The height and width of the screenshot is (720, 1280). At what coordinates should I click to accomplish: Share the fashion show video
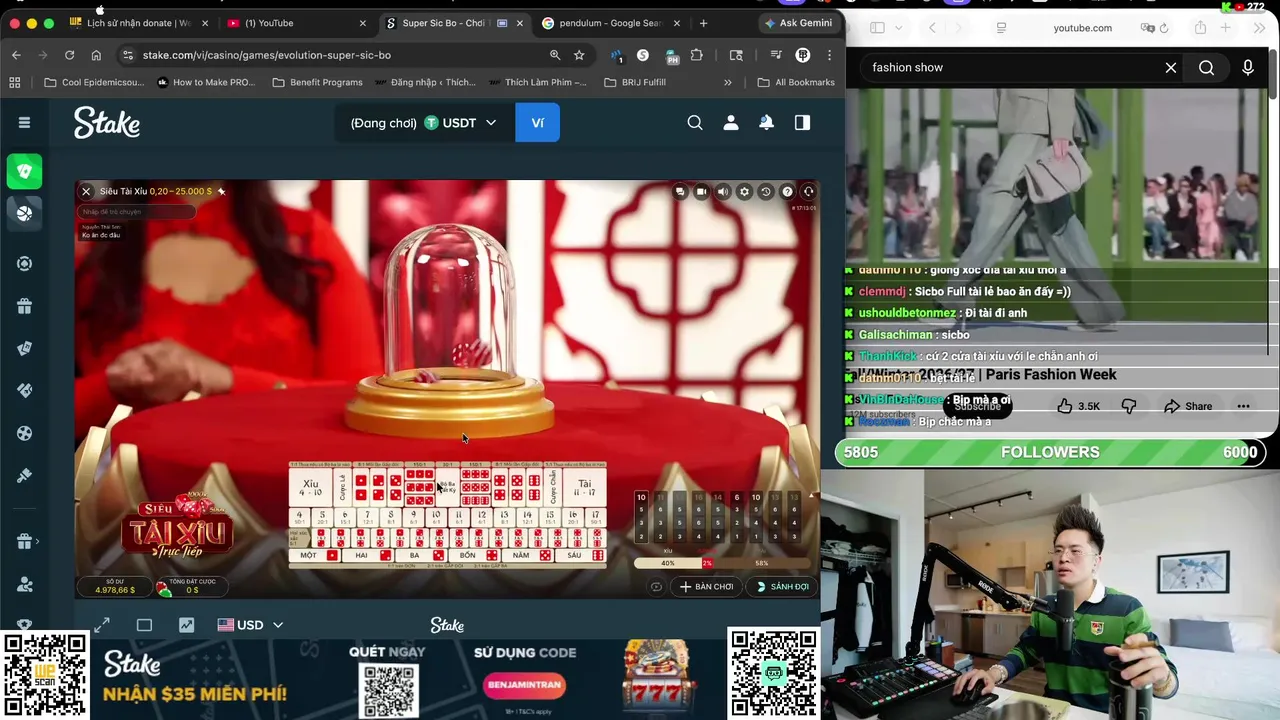(1188, 406)
